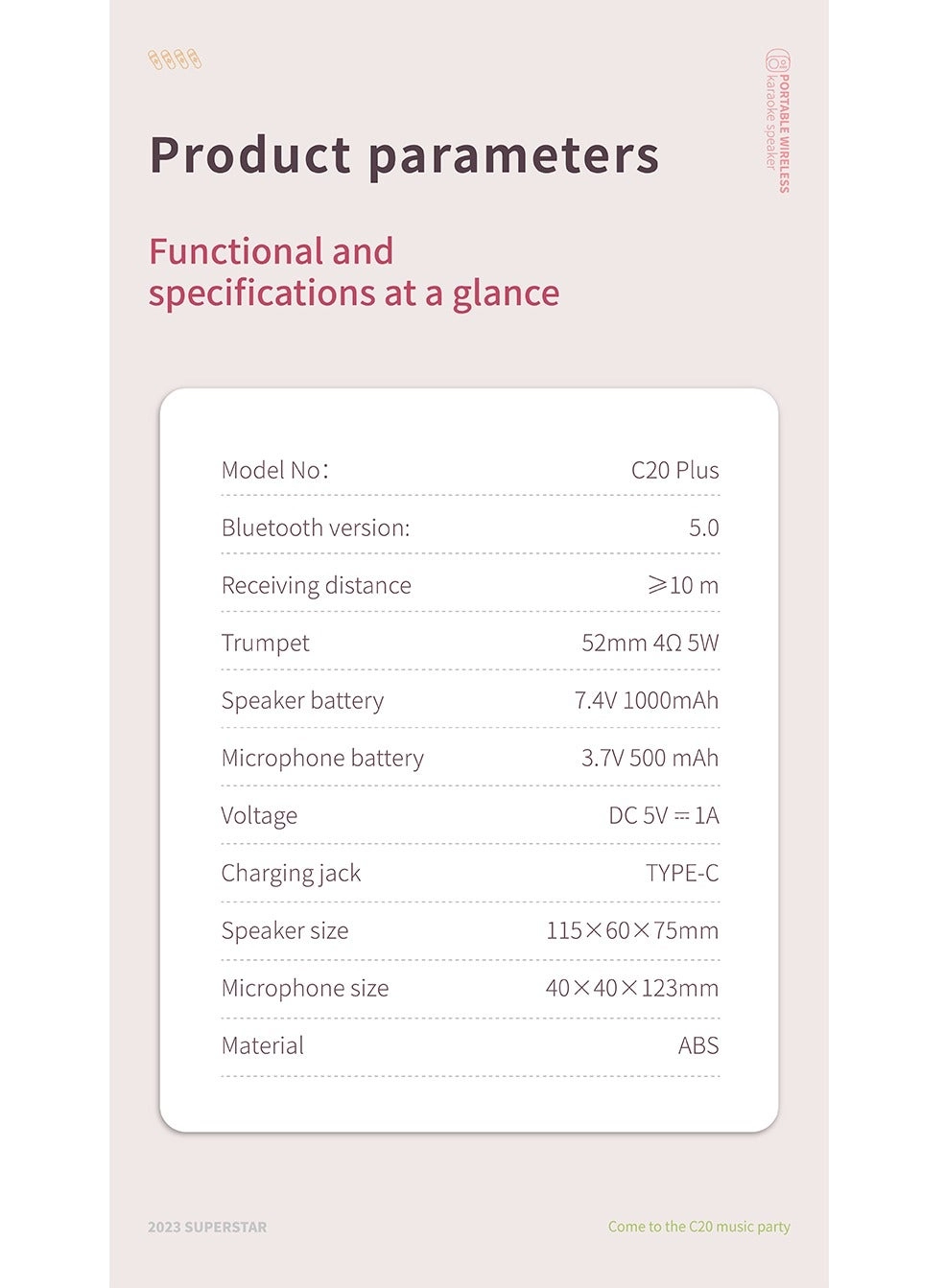
Task: Click 'Come to the C20 music party' text
Action: (698, 1227)
